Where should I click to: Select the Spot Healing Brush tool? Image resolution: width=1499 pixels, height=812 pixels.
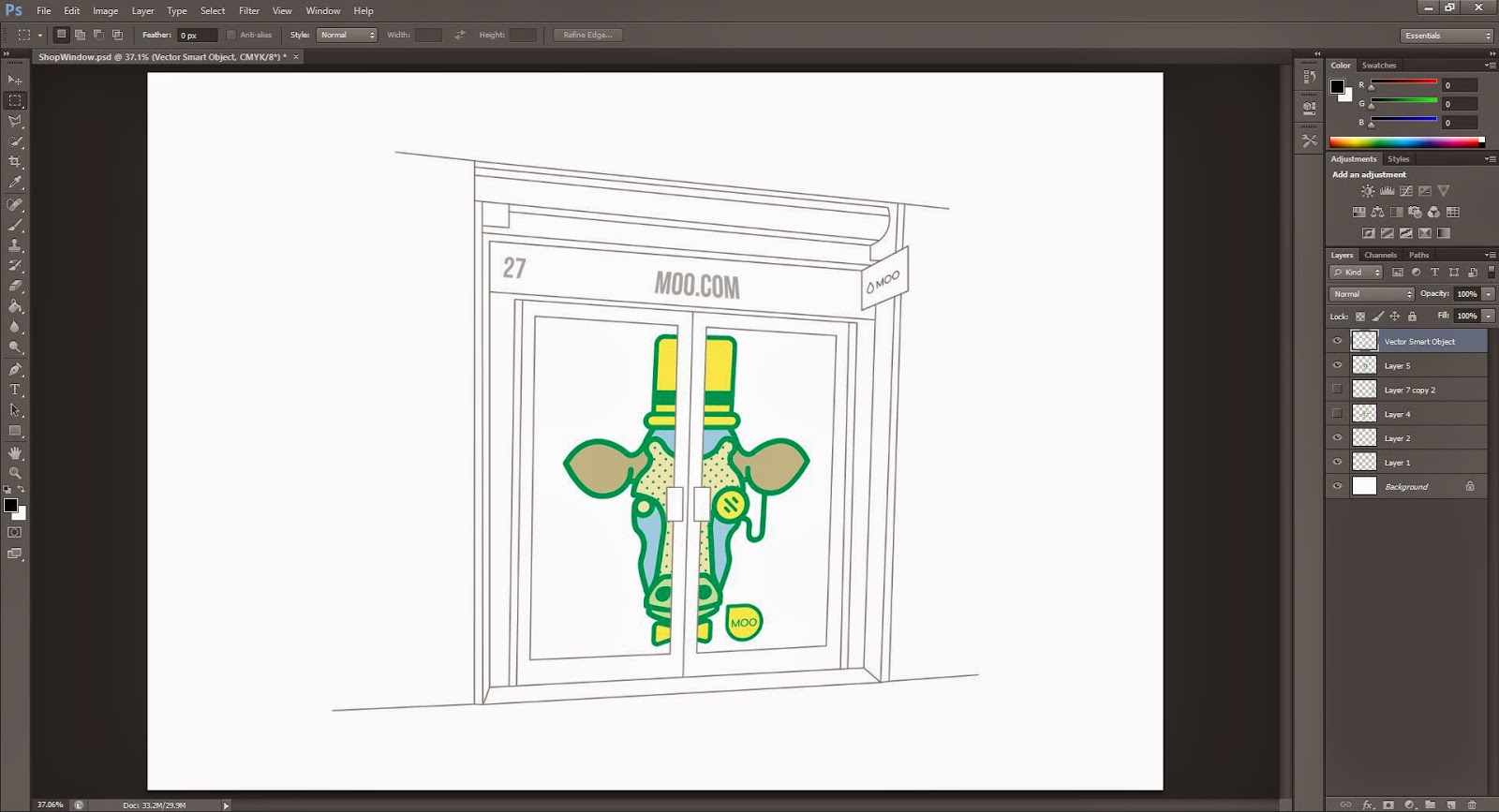pyautogui.click(x=15, y=204)
